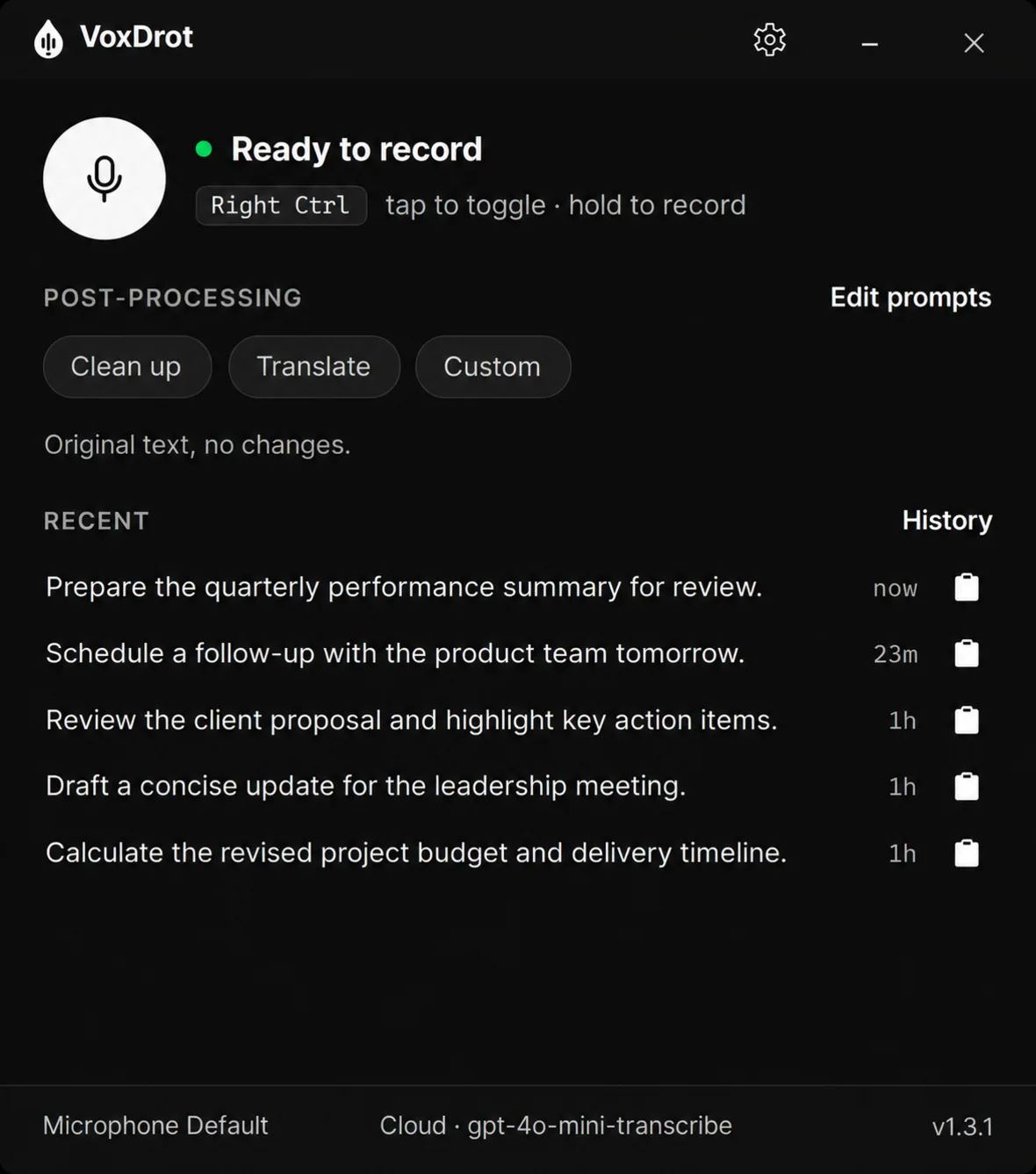Click Cloud gpt-4o-mini-transcribe model label
Image resolution: width=1036 pixels, height=1174 pixels.
click(x=556, y=1126)
